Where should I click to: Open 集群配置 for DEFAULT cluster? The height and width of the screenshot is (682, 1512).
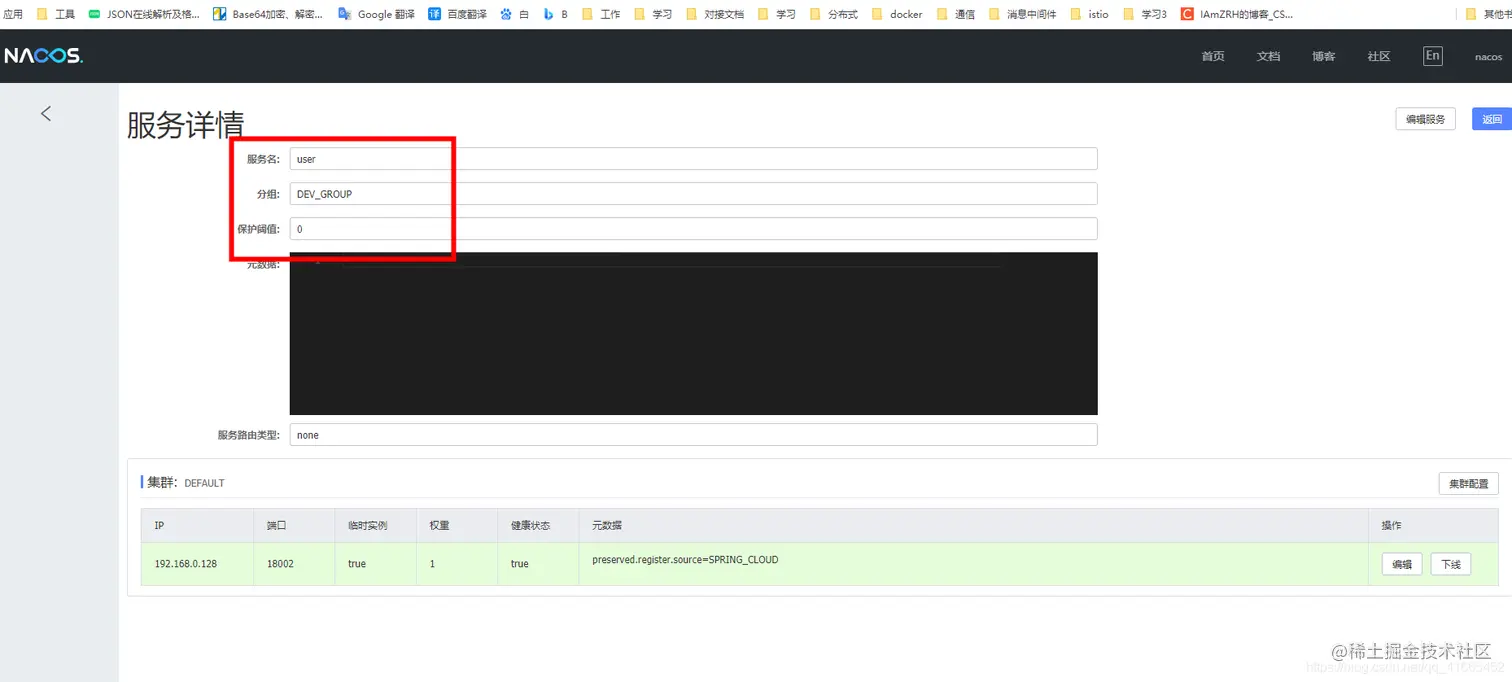1468,483
